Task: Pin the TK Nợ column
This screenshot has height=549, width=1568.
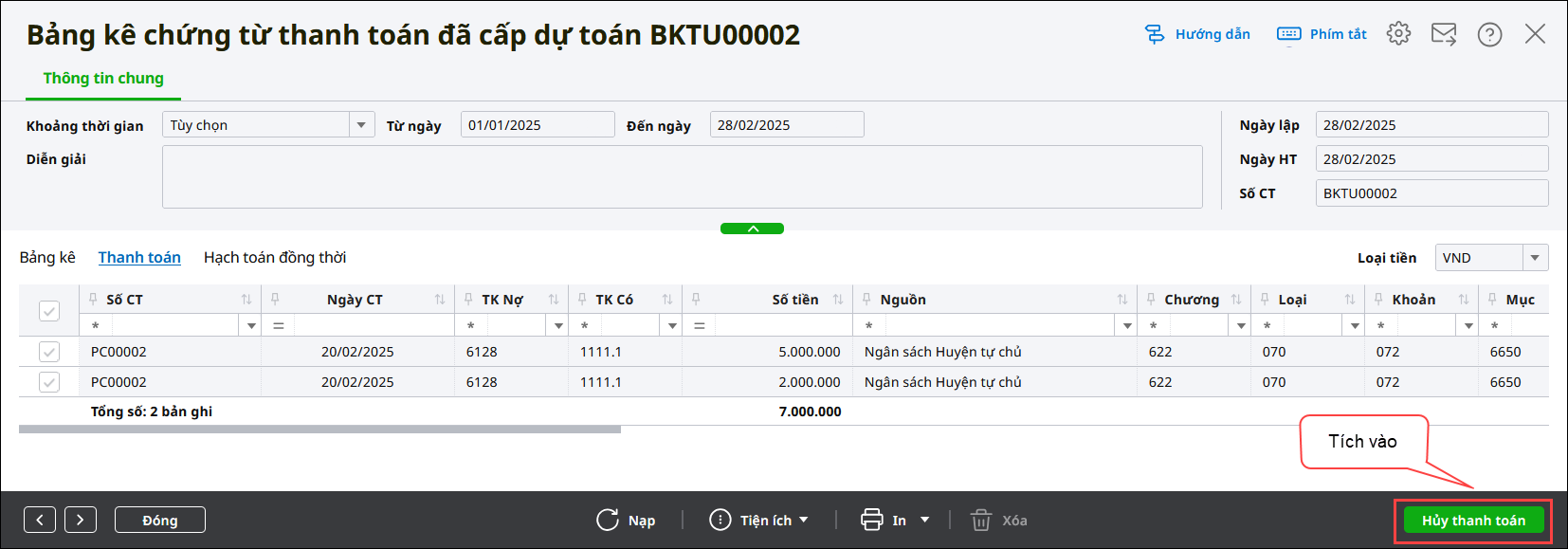Action: pos(468,299)
